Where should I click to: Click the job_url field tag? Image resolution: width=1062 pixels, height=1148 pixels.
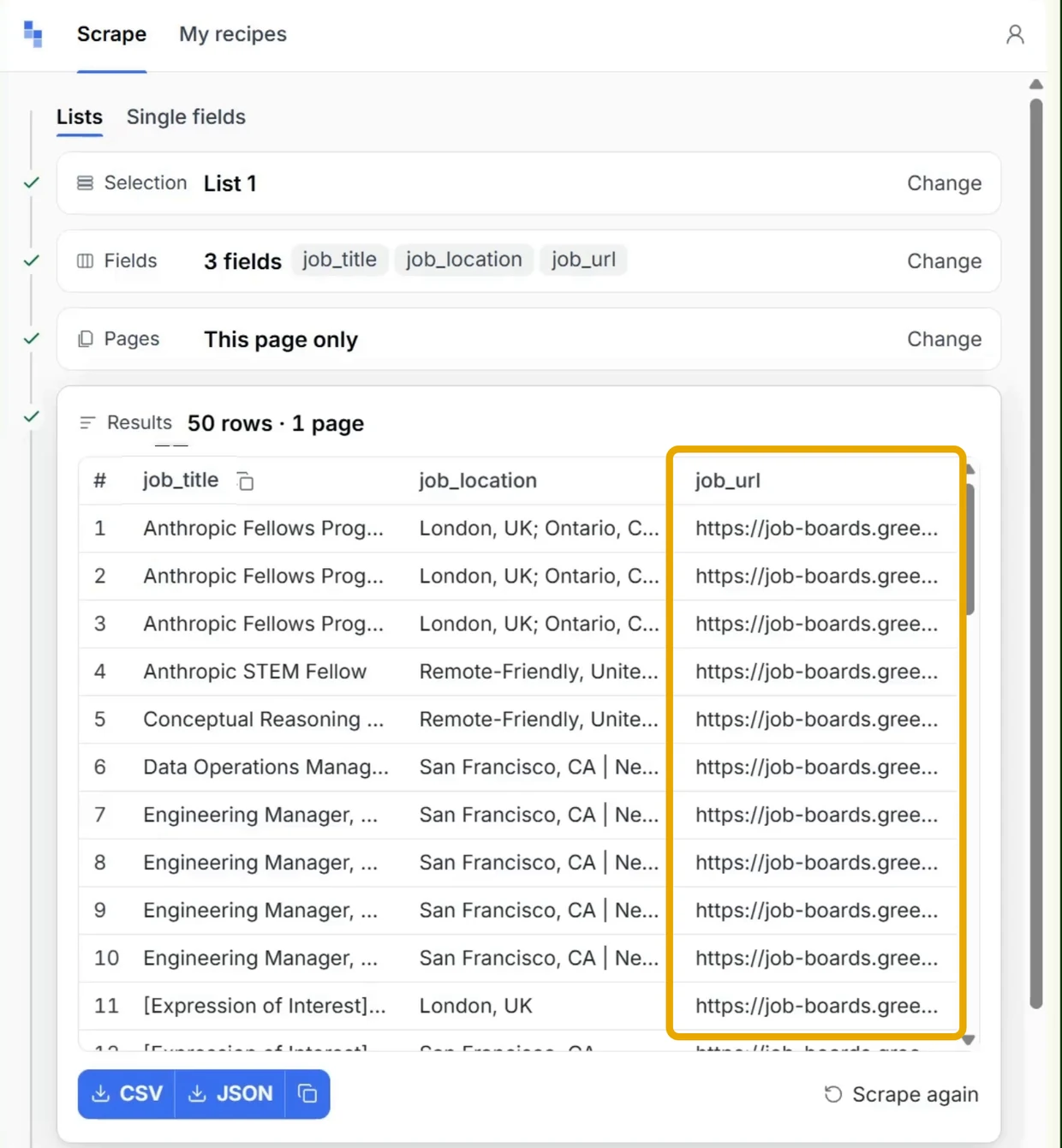tap(583, 260)
